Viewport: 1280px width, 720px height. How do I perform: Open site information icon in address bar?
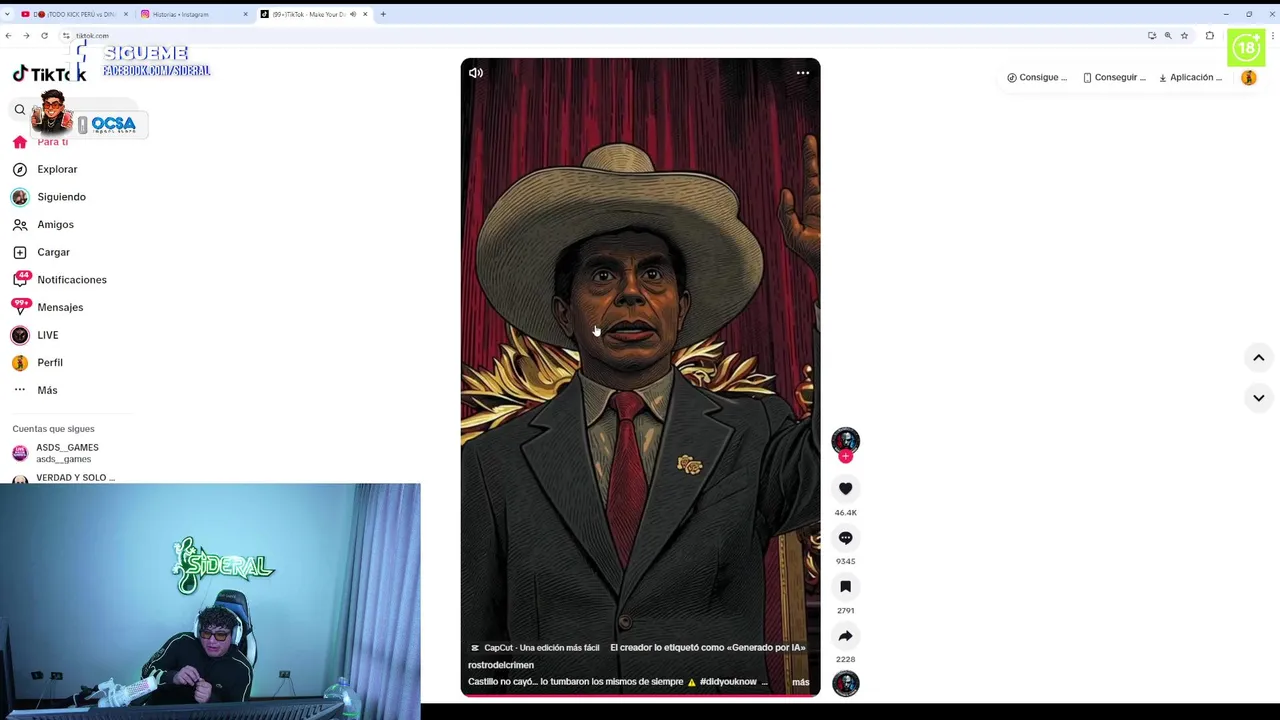point(66,36)
